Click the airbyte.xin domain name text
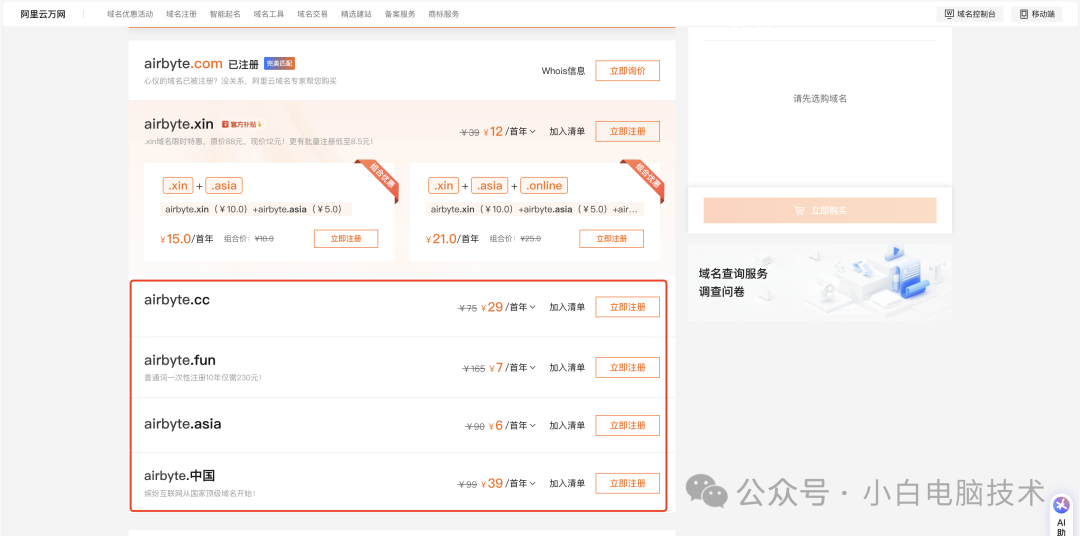 pos(179,125)
